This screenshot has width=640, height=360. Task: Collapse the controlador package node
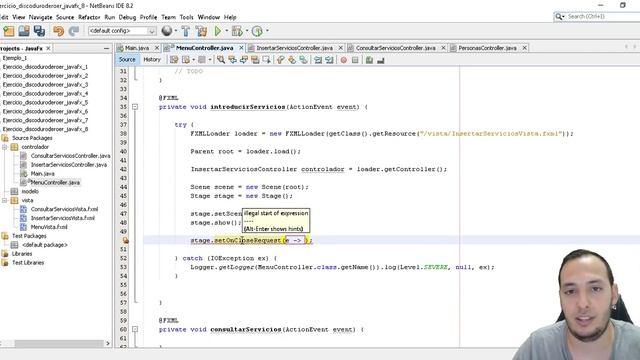pyautogui.click(x=5, y=147)
